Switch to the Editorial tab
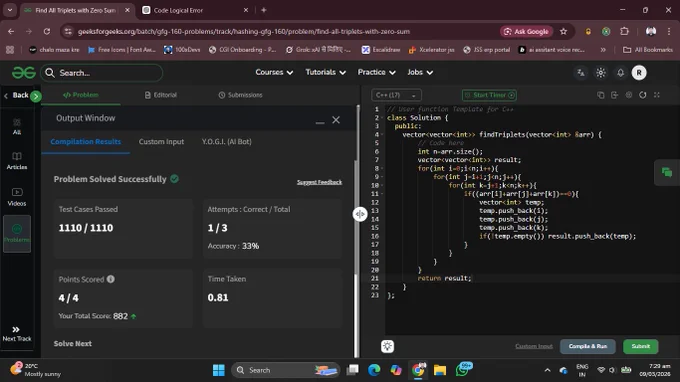 click(161, 95)
